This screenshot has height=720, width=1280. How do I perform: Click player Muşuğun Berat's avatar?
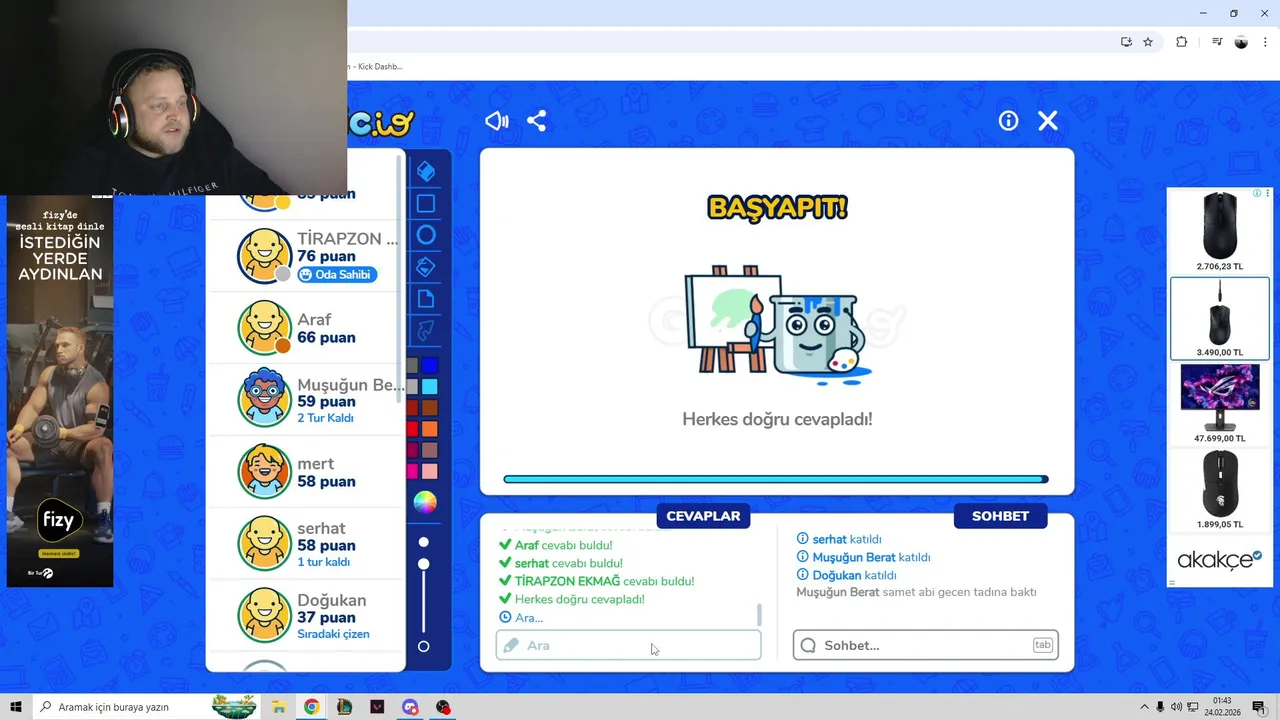click(x=264, y=398)
